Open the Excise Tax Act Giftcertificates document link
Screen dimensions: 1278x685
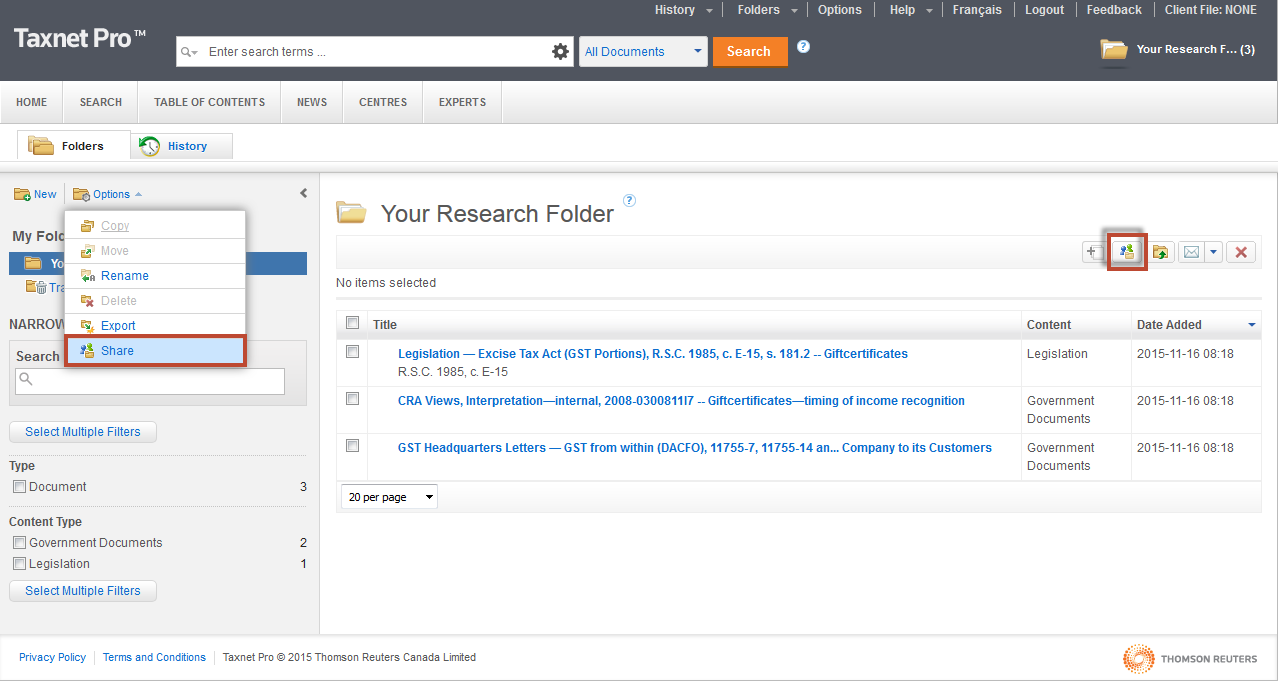653,354
